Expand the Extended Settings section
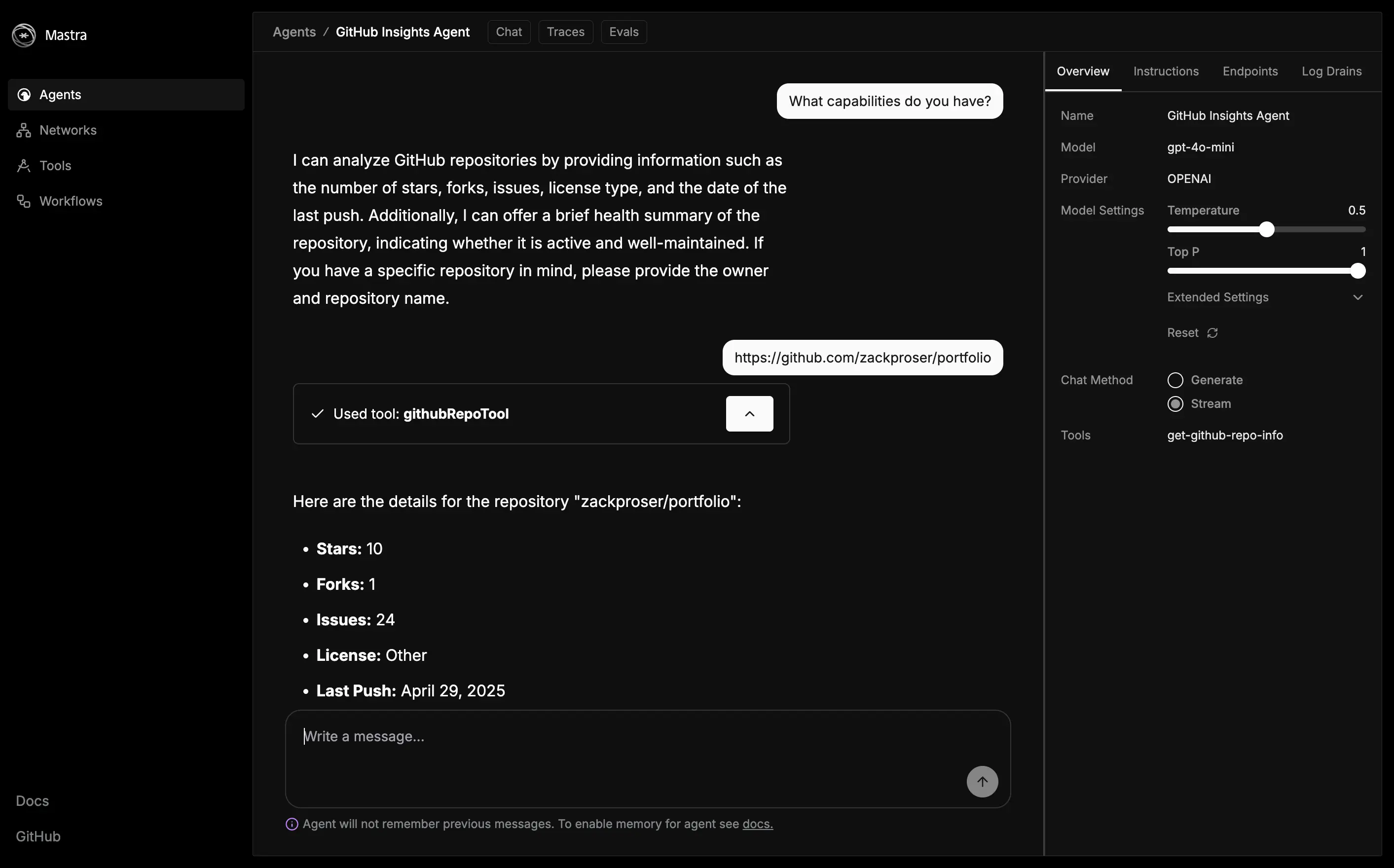 1265,297
